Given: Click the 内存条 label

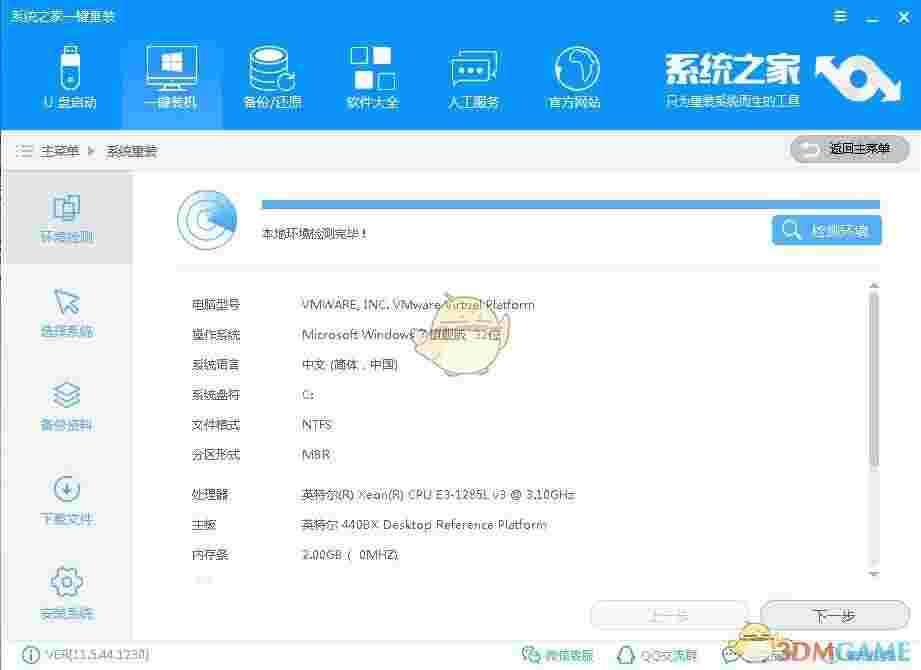Looking at the screenshot, I should pos(210,554).
